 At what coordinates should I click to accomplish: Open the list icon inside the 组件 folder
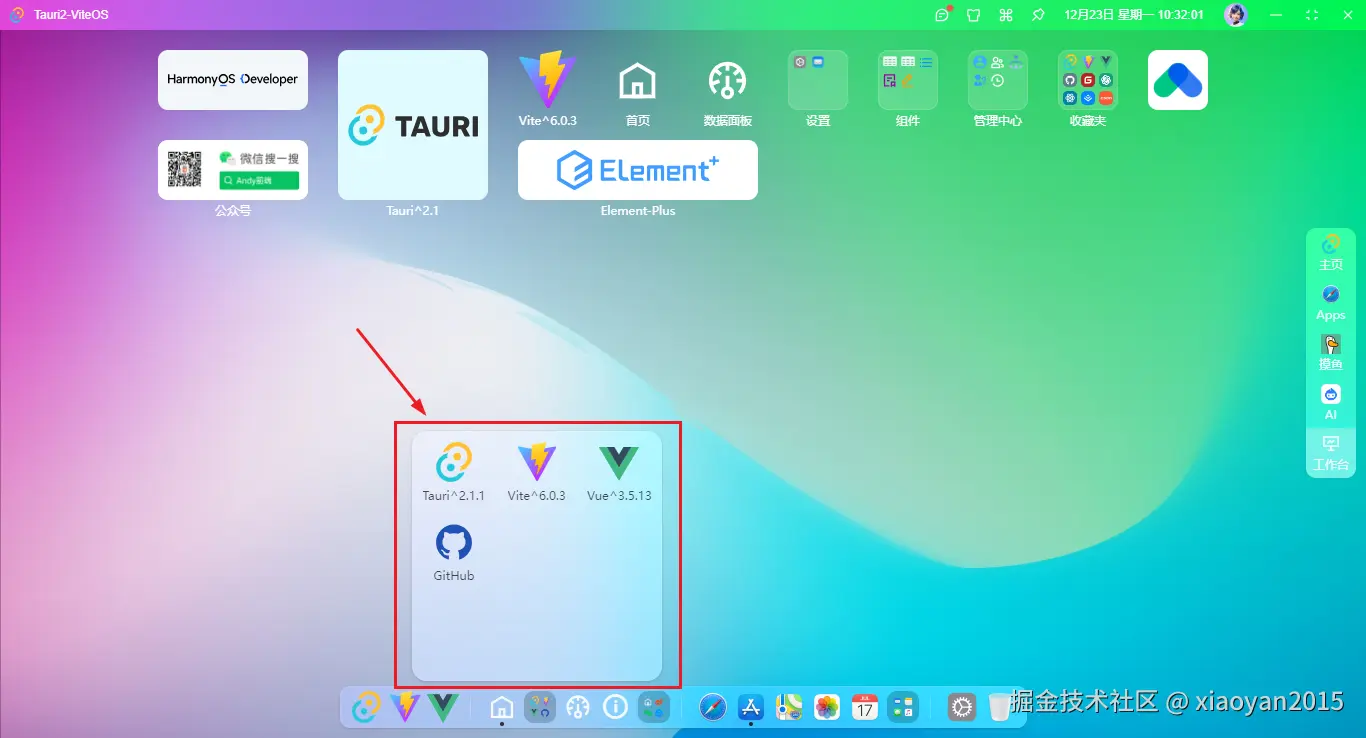[x=926, y=62]
